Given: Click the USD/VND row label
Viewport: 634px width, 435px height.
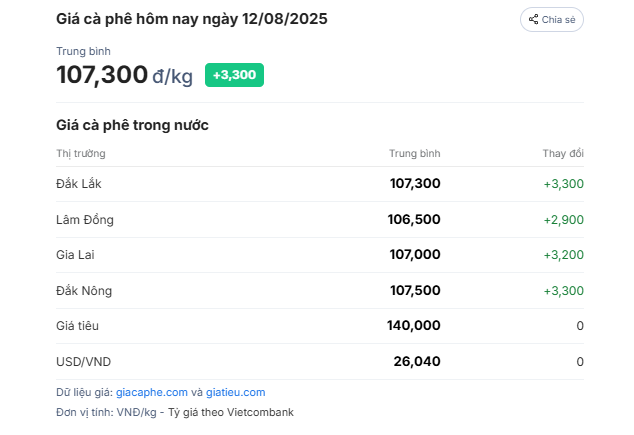Looking at the screenshot, I should 83,361.
